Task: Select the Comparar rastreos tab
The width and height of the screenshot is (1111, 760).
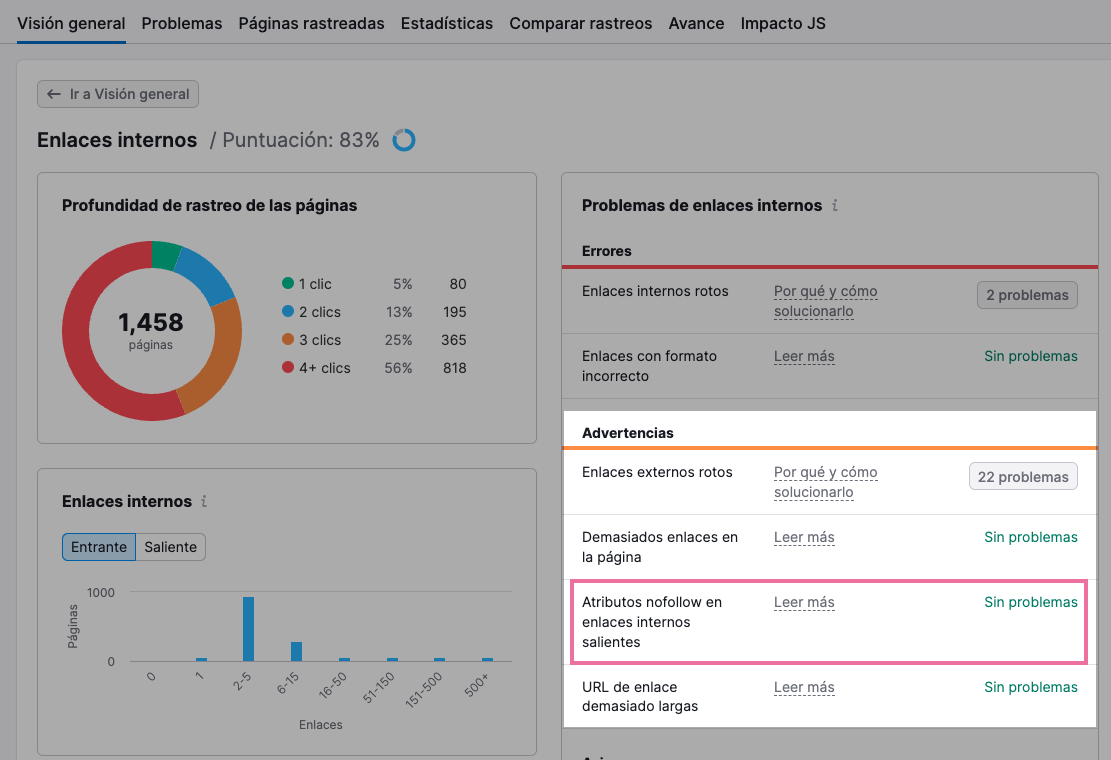Action: coord(580,23)
